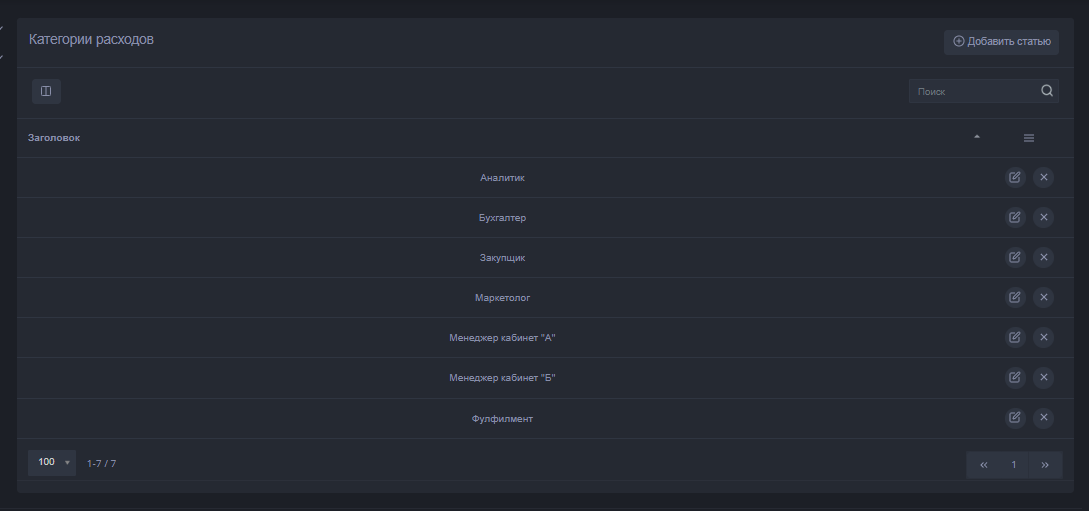The width and height of the screenshot is (1089, 511).
Task: Go to the next page
Action: point(1045,465)
